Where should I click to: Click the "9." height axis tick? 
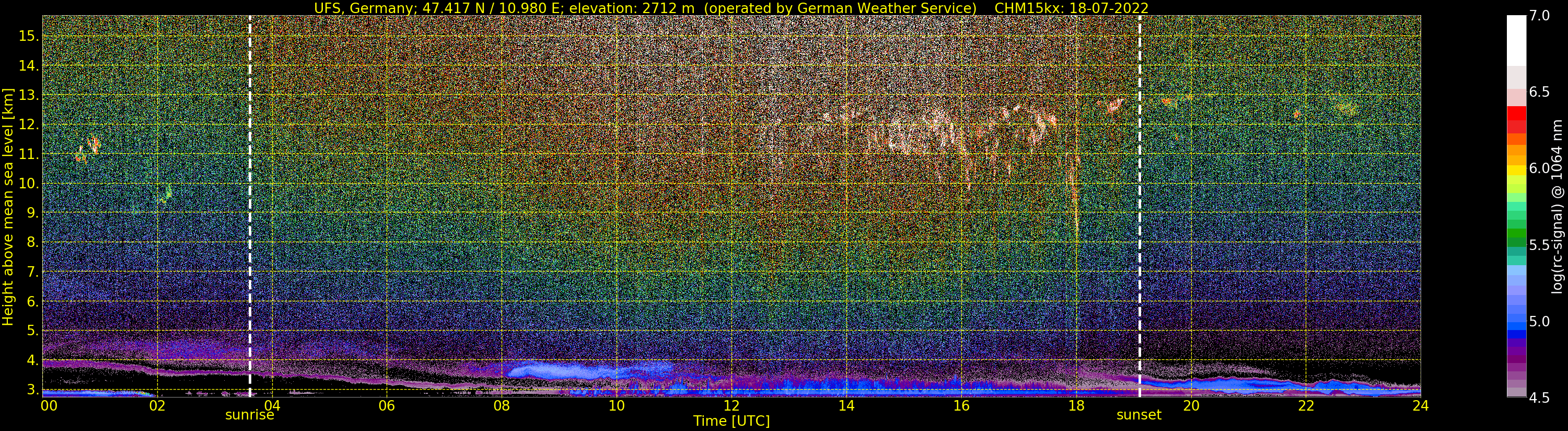(32, 213)
